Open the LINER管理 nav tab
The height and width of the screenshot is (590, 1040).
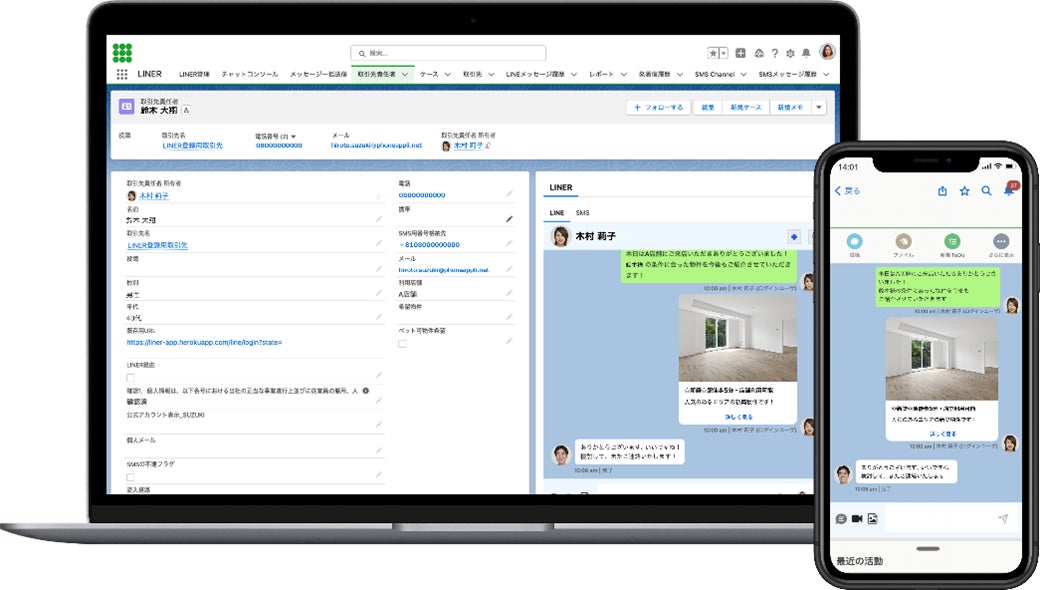click(x=194, y=74)
